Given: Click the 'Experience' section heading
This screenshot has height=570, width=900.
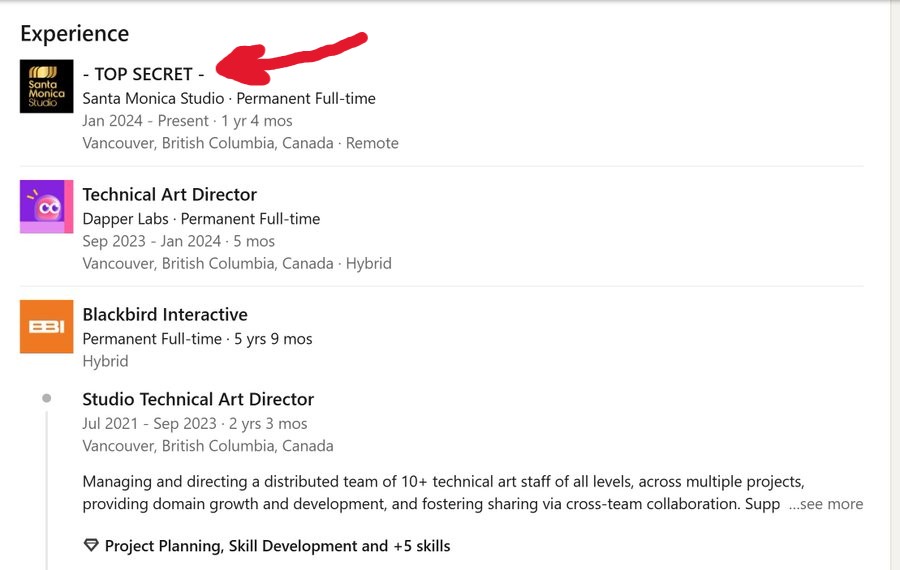Looking at the screenshot, I should [x=74, y=33].
